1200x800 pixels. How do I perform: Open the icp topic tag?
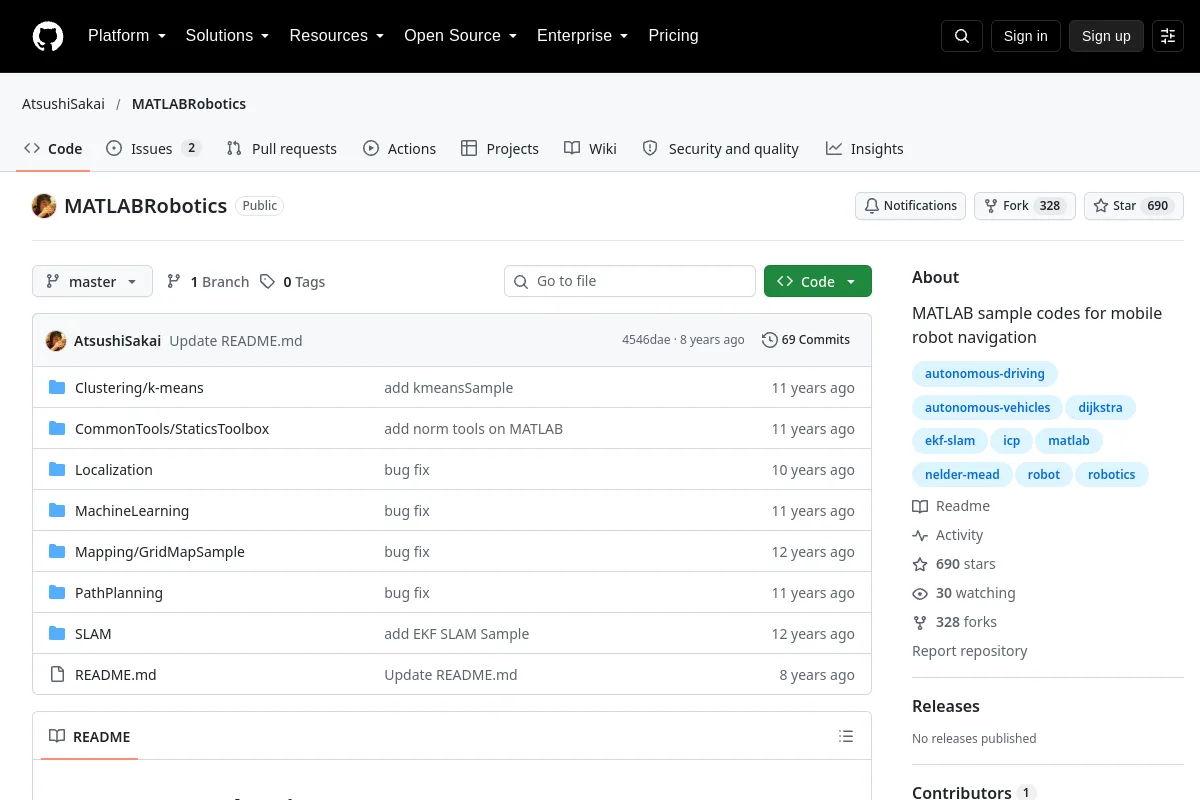click(x=1012, y=441)
